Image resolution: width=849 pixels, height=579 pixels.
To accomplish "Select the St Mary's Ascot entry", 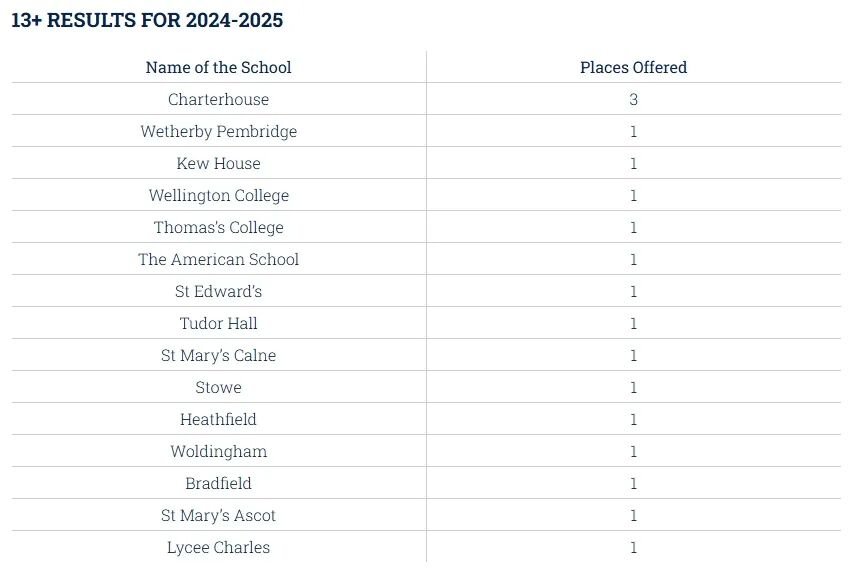I will tap(218, 515).
